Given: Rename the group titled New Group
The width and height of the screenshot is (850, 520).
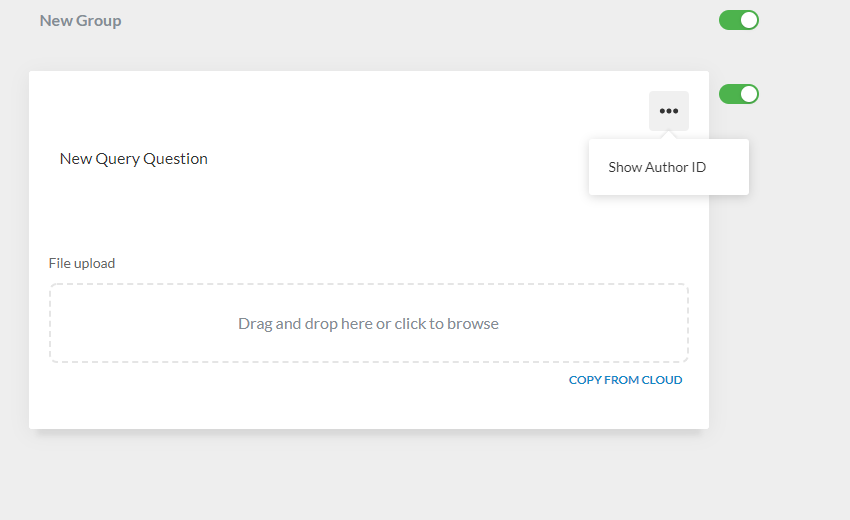Looking at the screenshot, I should [80, 20].
